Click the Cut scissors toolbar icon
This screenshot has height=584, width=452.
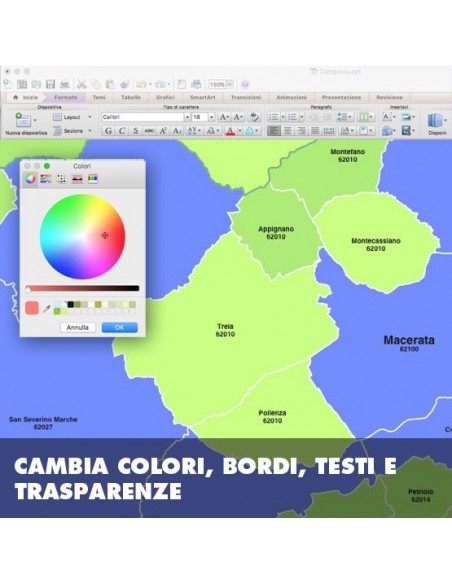click(82, 85)
